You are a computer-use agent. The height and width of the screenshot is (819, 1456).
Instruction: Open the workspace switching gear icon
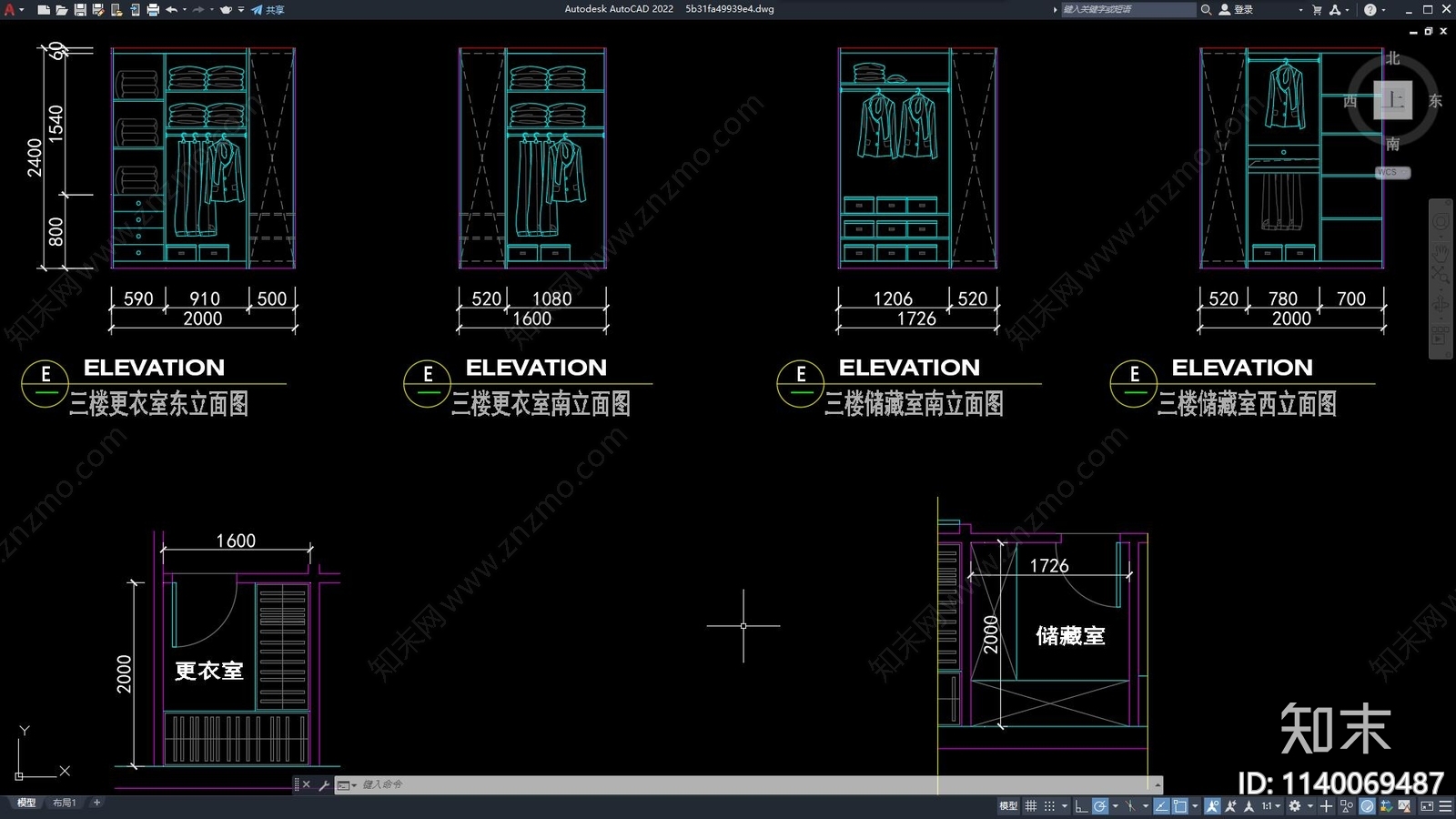(x=1294, y=806)
